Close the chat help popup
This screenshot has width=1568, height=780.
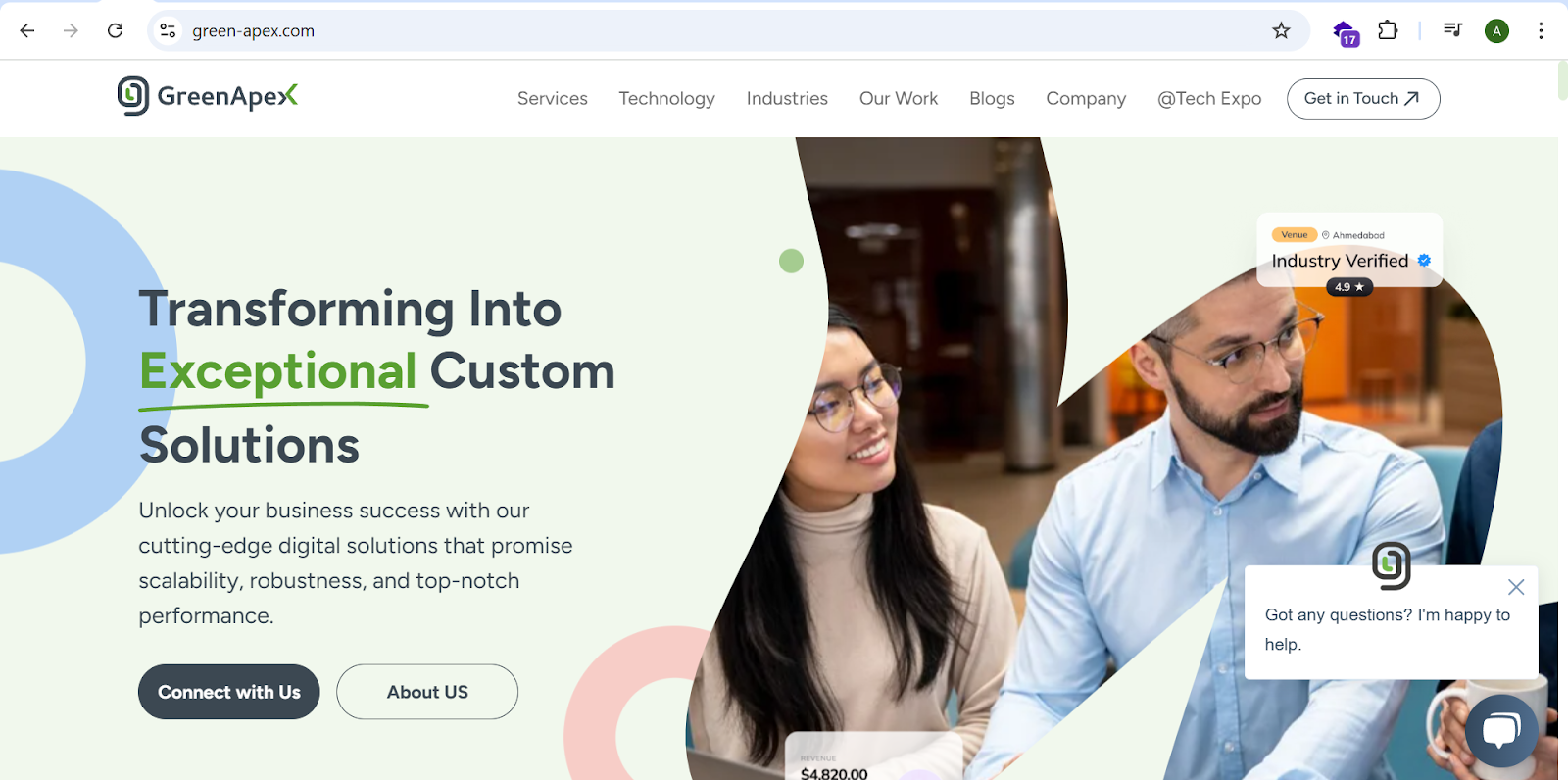point(1516,587)
